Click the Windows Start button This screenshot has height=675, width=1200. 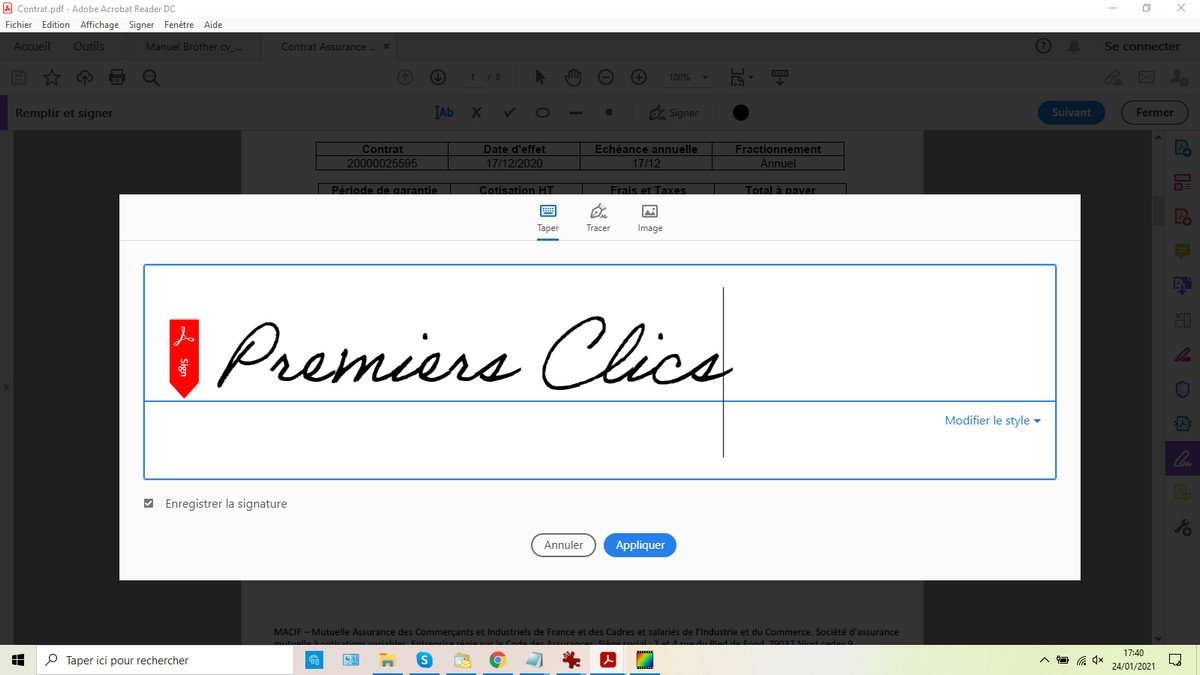point(18,660)
